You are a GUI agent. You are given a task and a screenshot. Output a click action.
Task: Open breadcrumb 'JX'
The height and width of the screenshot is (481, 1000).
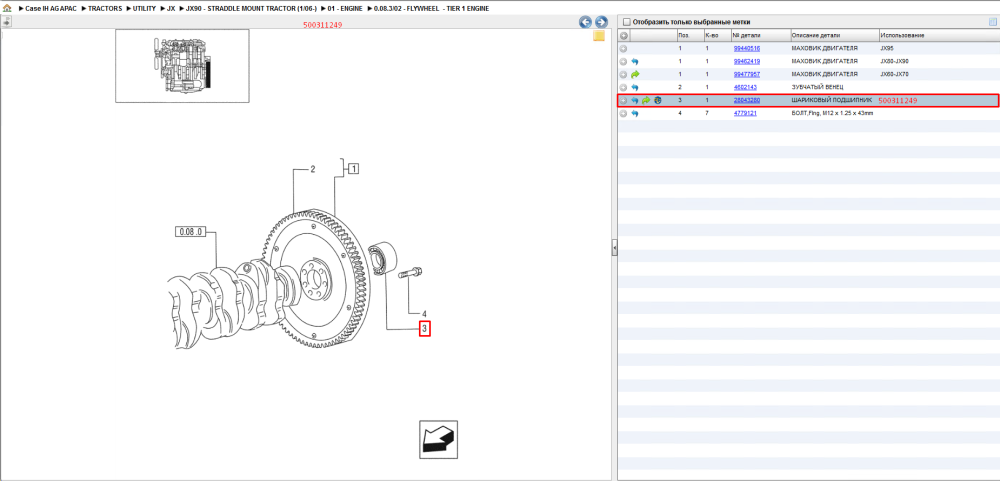pos(171,8)
